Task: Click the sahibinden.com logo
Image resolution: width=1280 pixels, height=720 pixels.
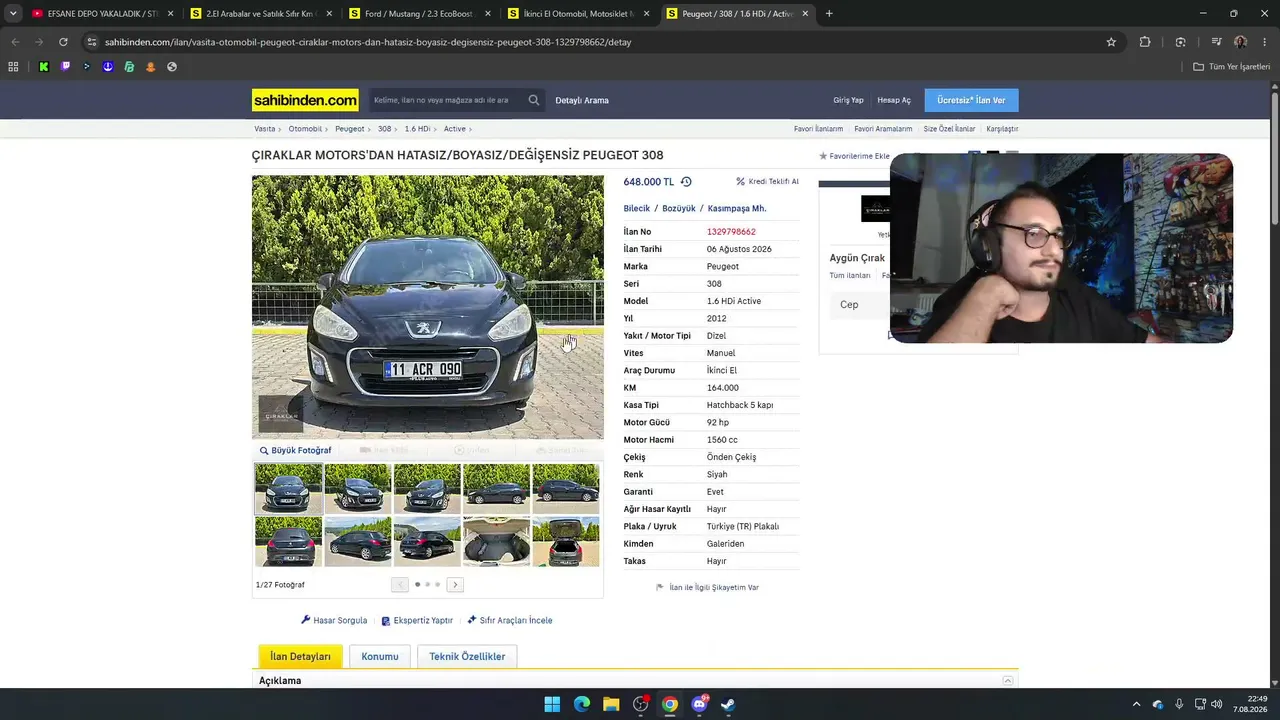Action: coord(305,100)
